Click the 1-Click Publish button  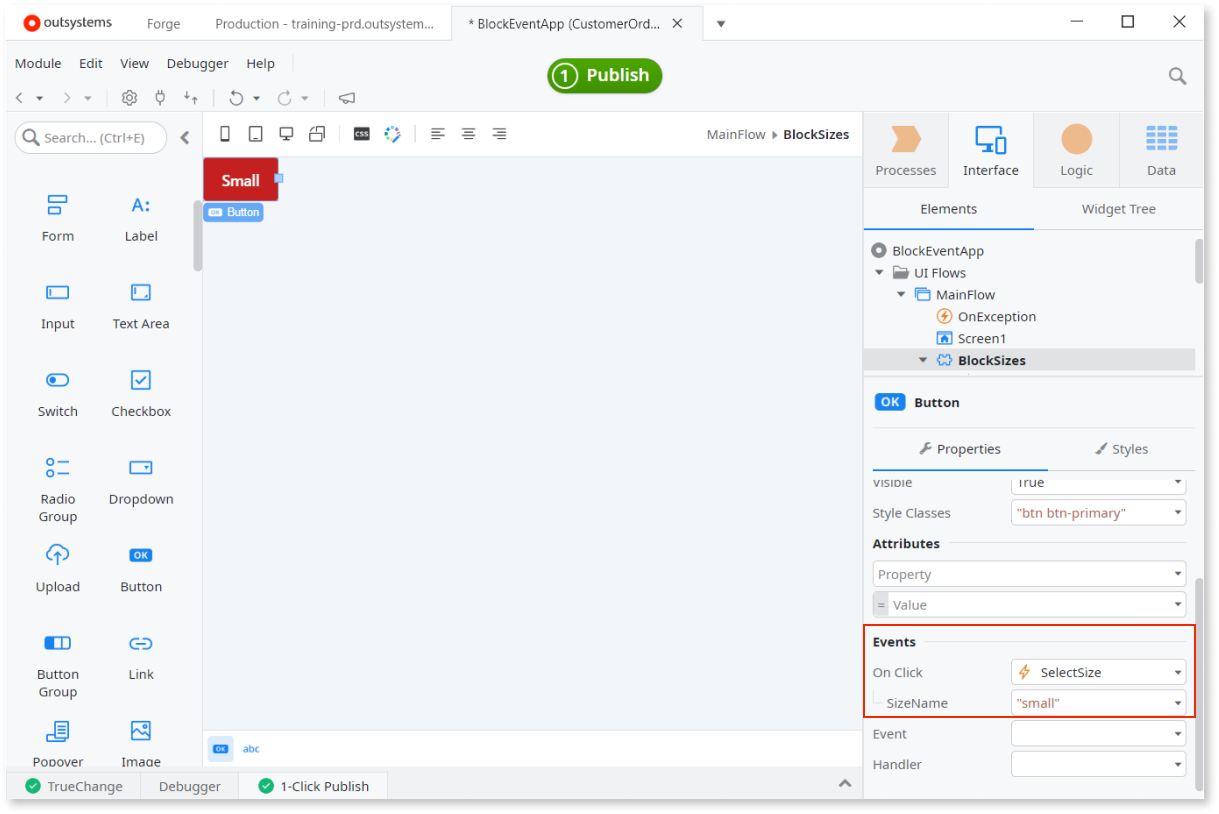[604, 76]
